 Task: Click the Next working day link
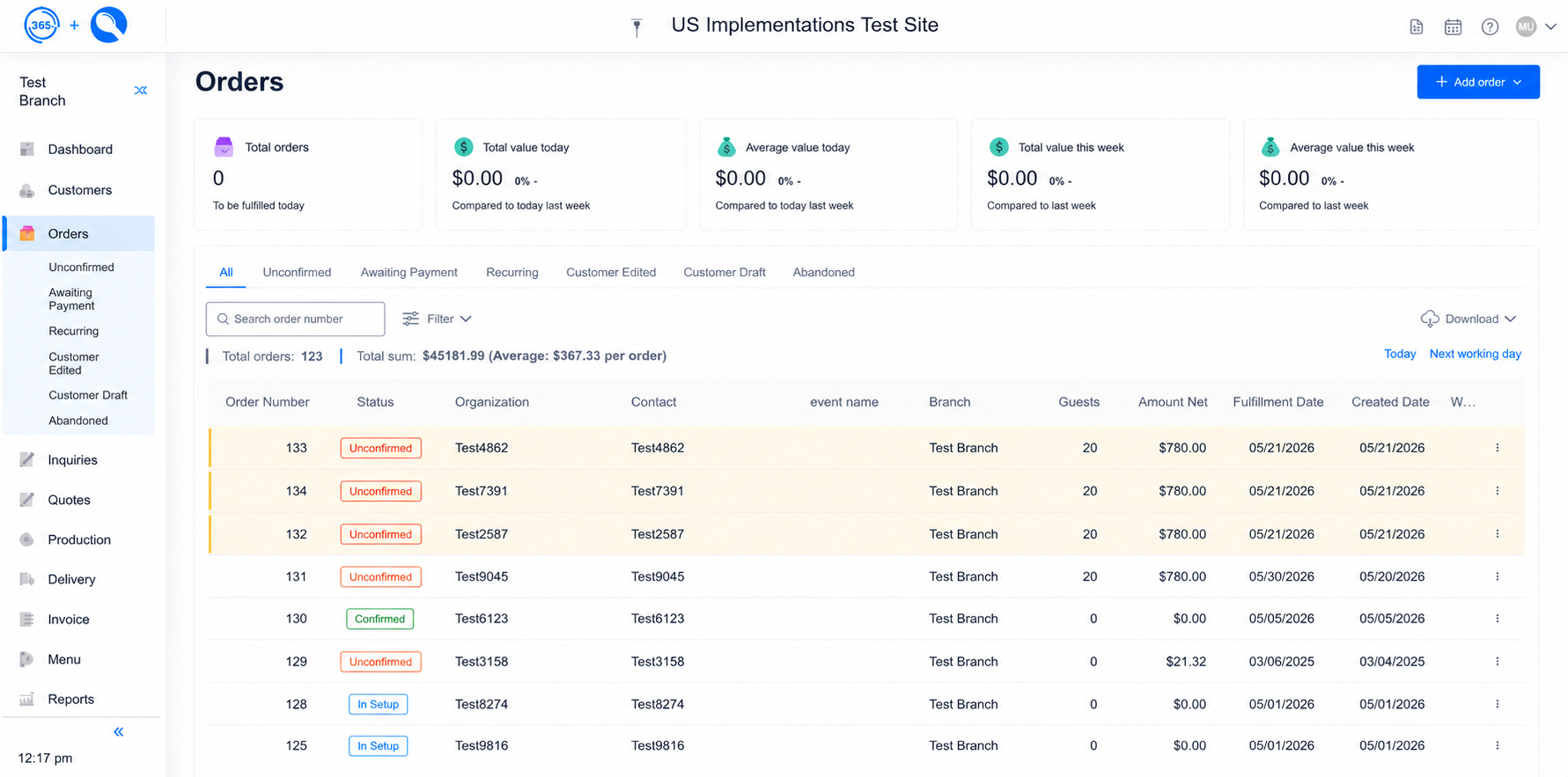1475,354
